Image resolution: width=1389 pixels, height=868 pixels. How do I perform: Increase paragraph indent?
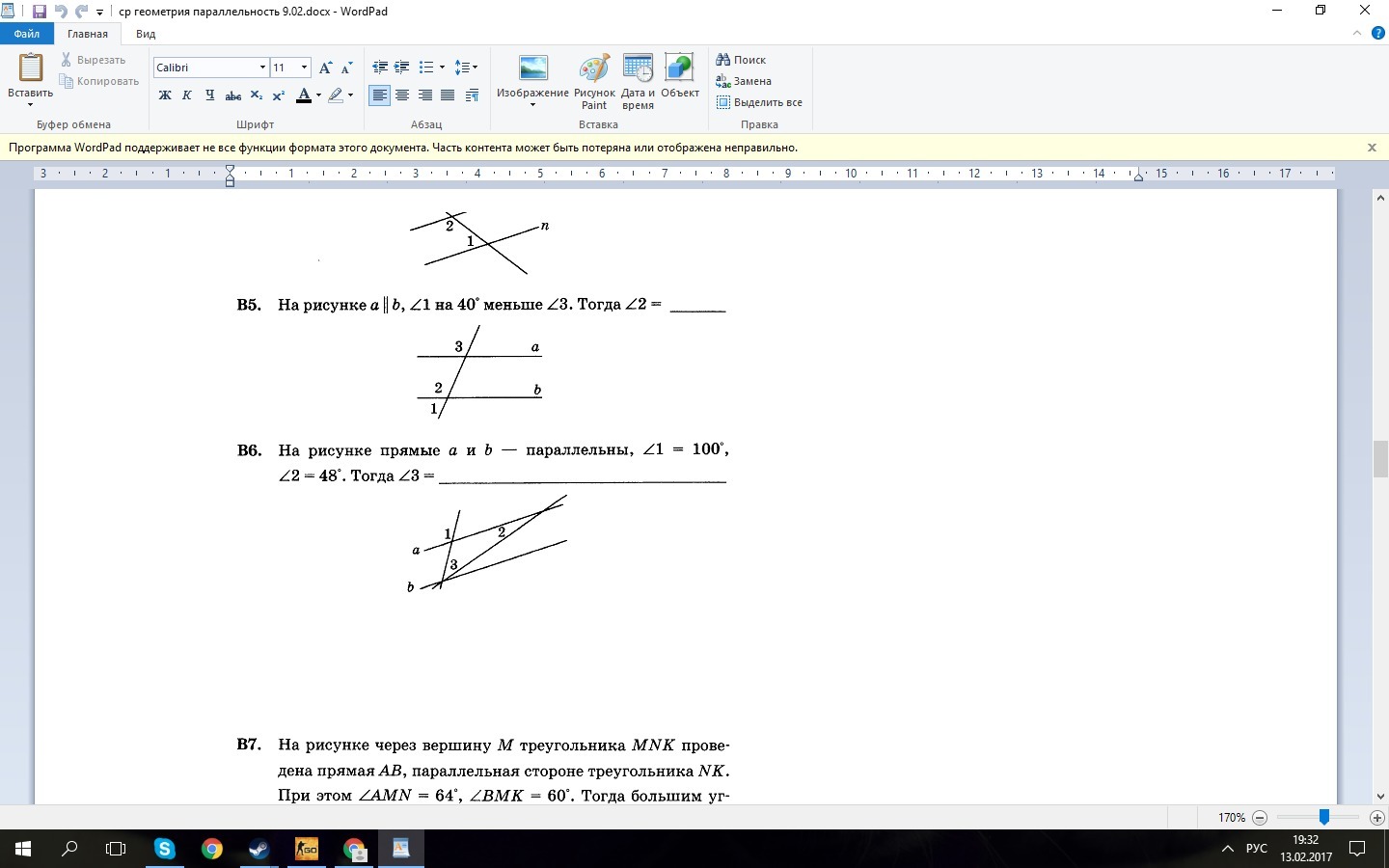[402, 68]
